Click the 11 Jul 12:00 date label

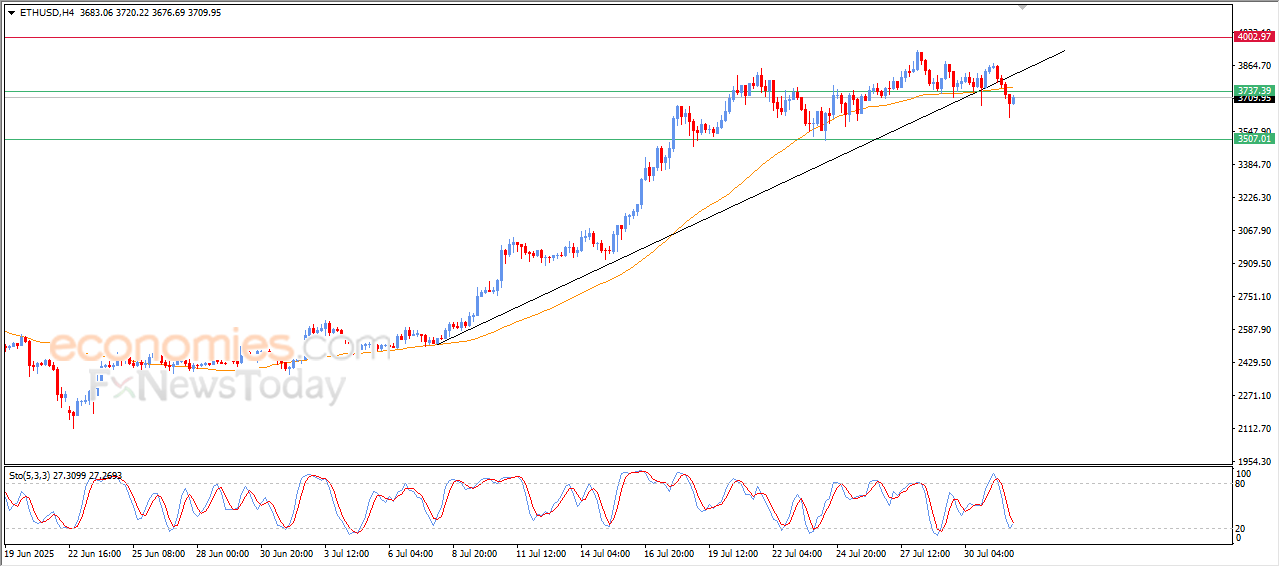(x=542, y=552)
